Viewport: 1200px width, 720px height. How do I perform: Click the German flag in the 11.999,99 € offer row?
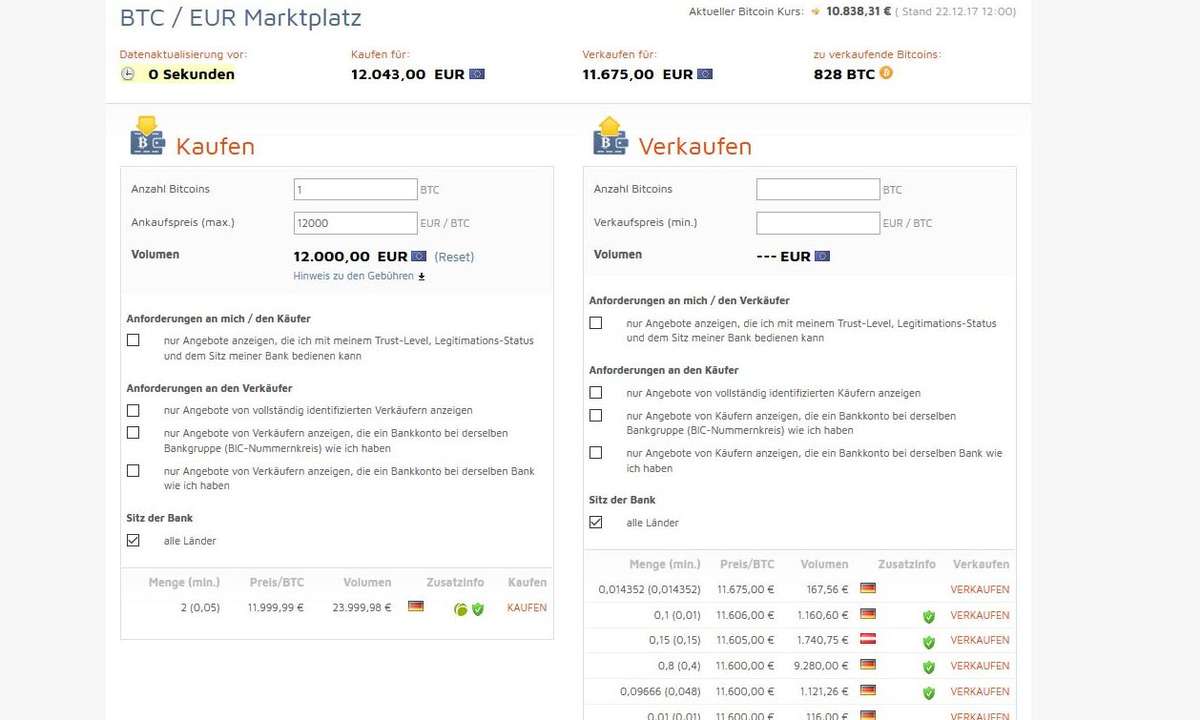[x=416, y=606]
